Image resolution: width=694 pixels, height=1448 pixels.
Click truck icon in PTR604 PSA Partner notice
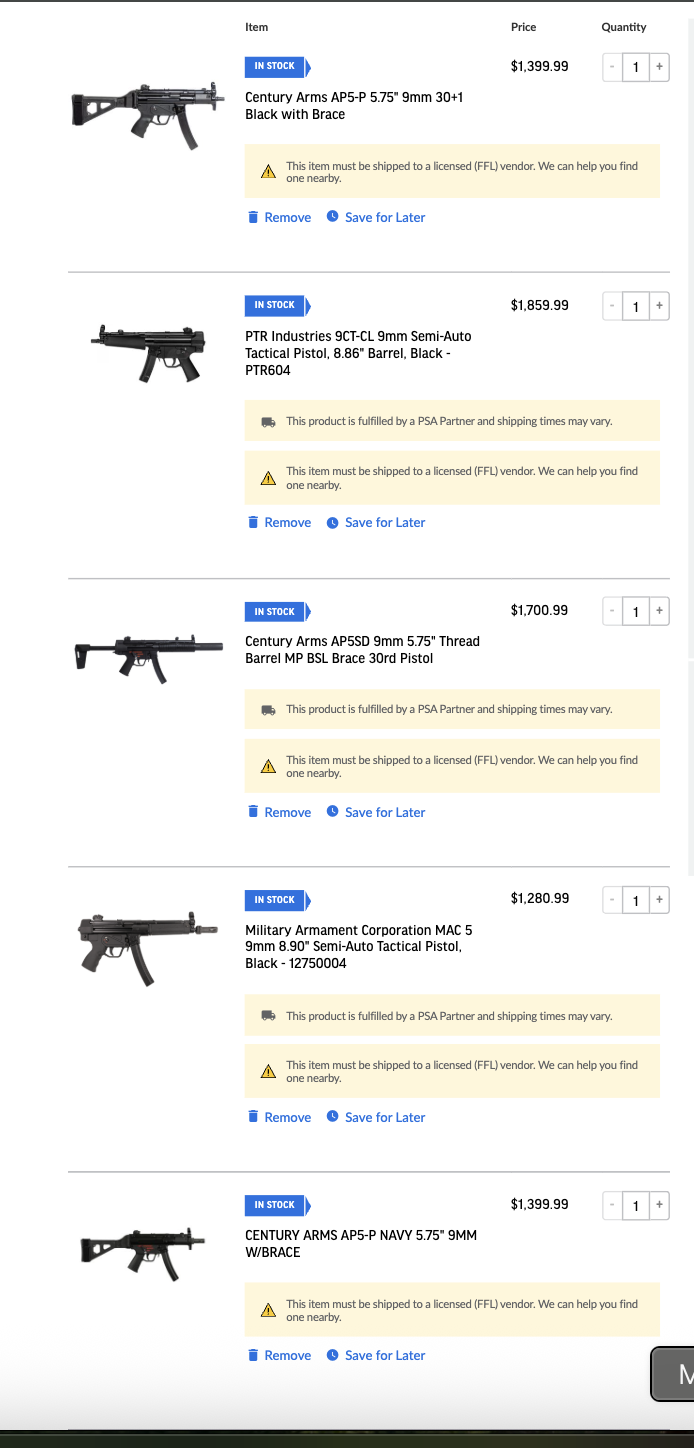tap(268, 422)
